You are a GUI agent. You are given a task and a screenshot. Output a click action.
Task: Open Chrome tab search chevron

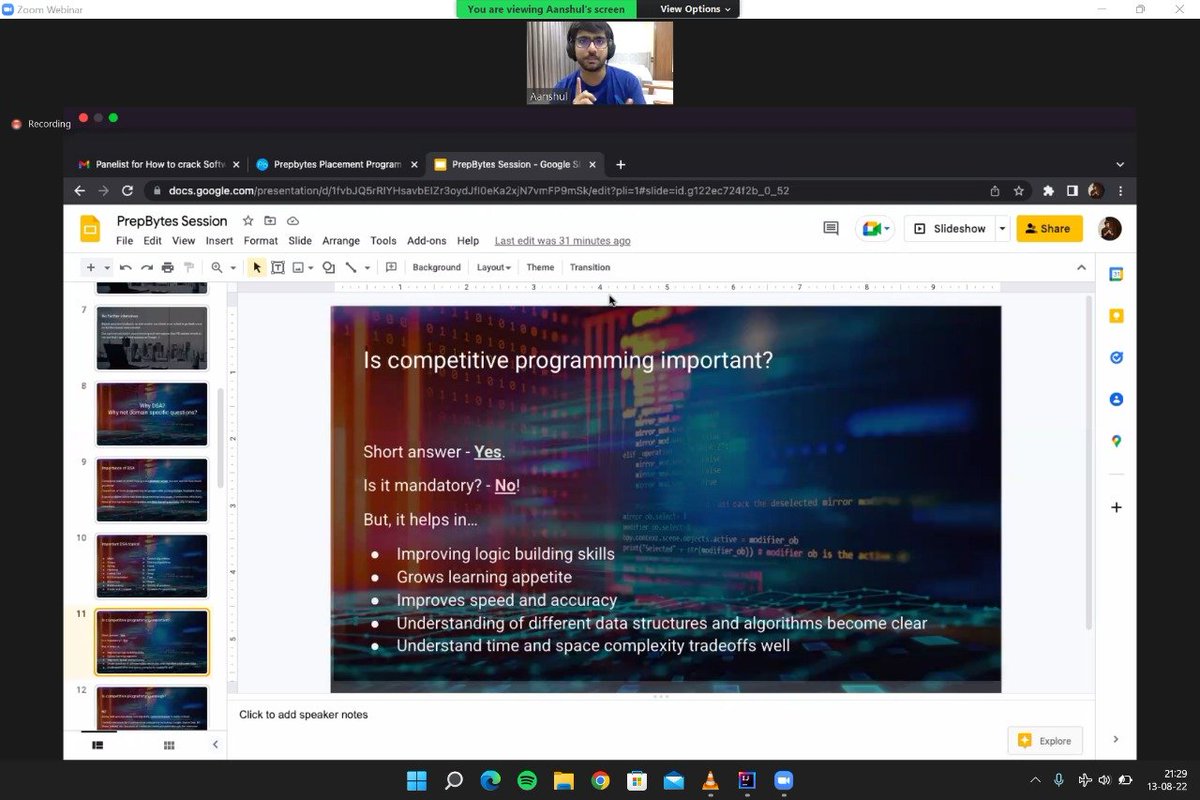click(x=1120, y=164)
